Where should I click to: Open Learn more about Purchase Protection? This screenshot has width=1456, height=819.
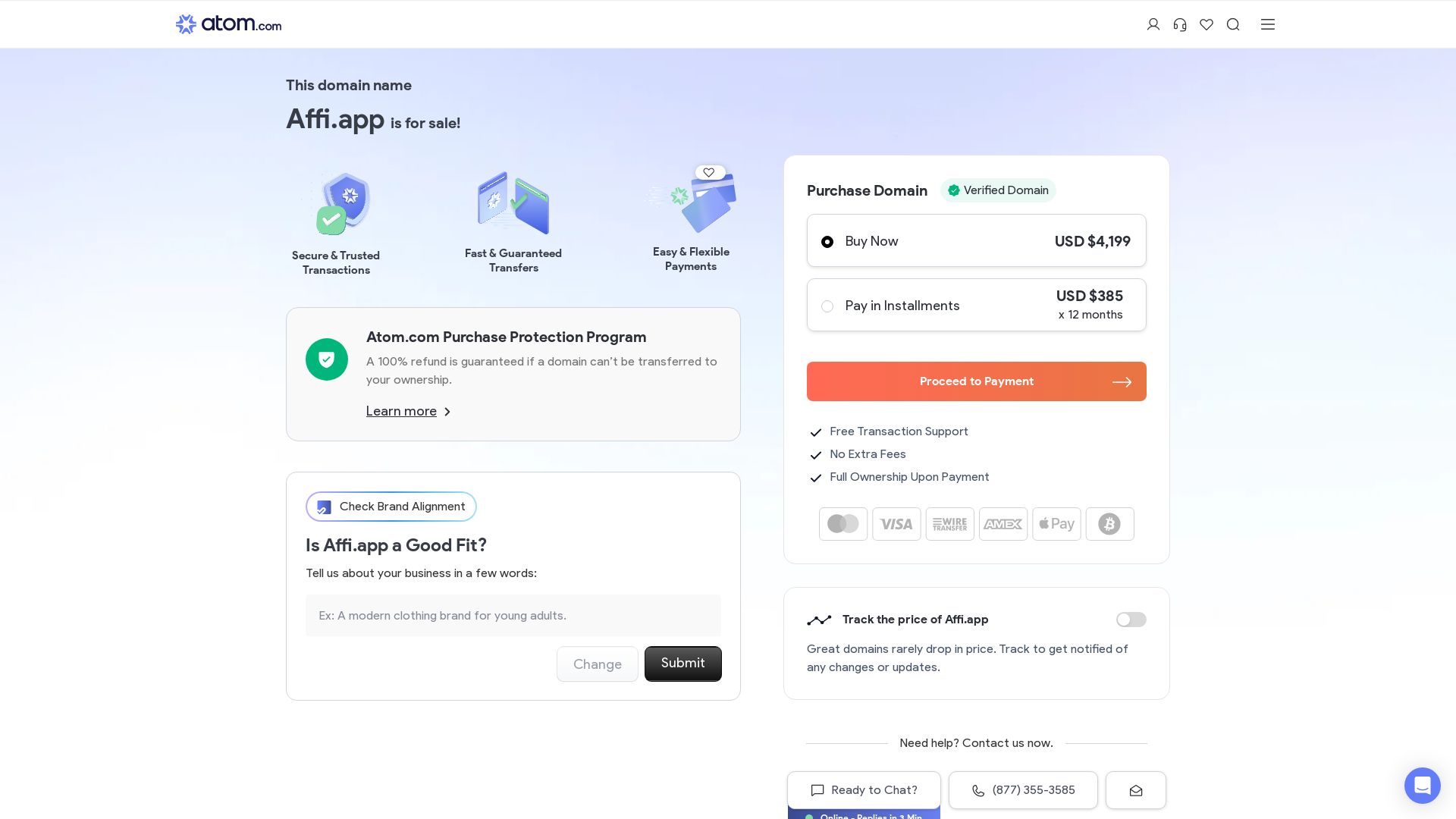click(401, 411)
